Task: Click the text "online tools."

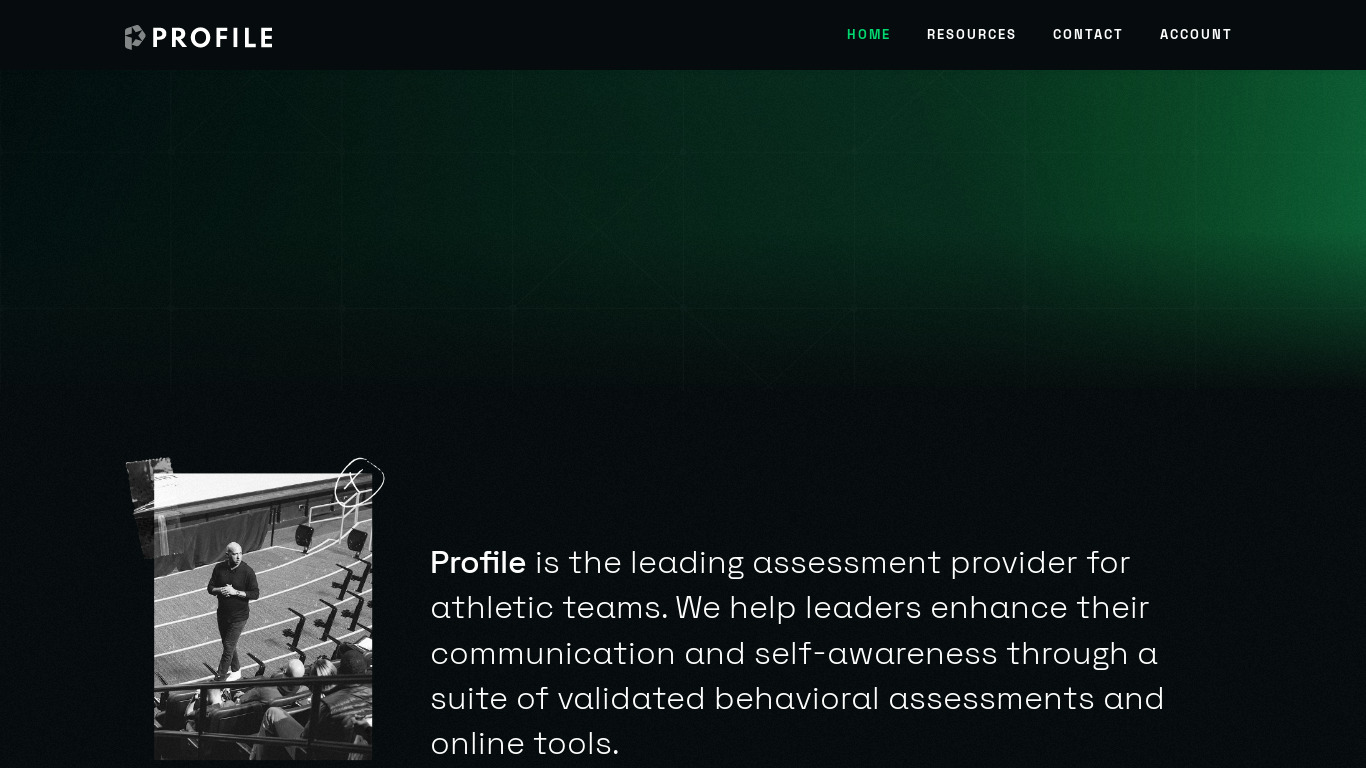Action: pyautogui.click(x=525, y=743)
